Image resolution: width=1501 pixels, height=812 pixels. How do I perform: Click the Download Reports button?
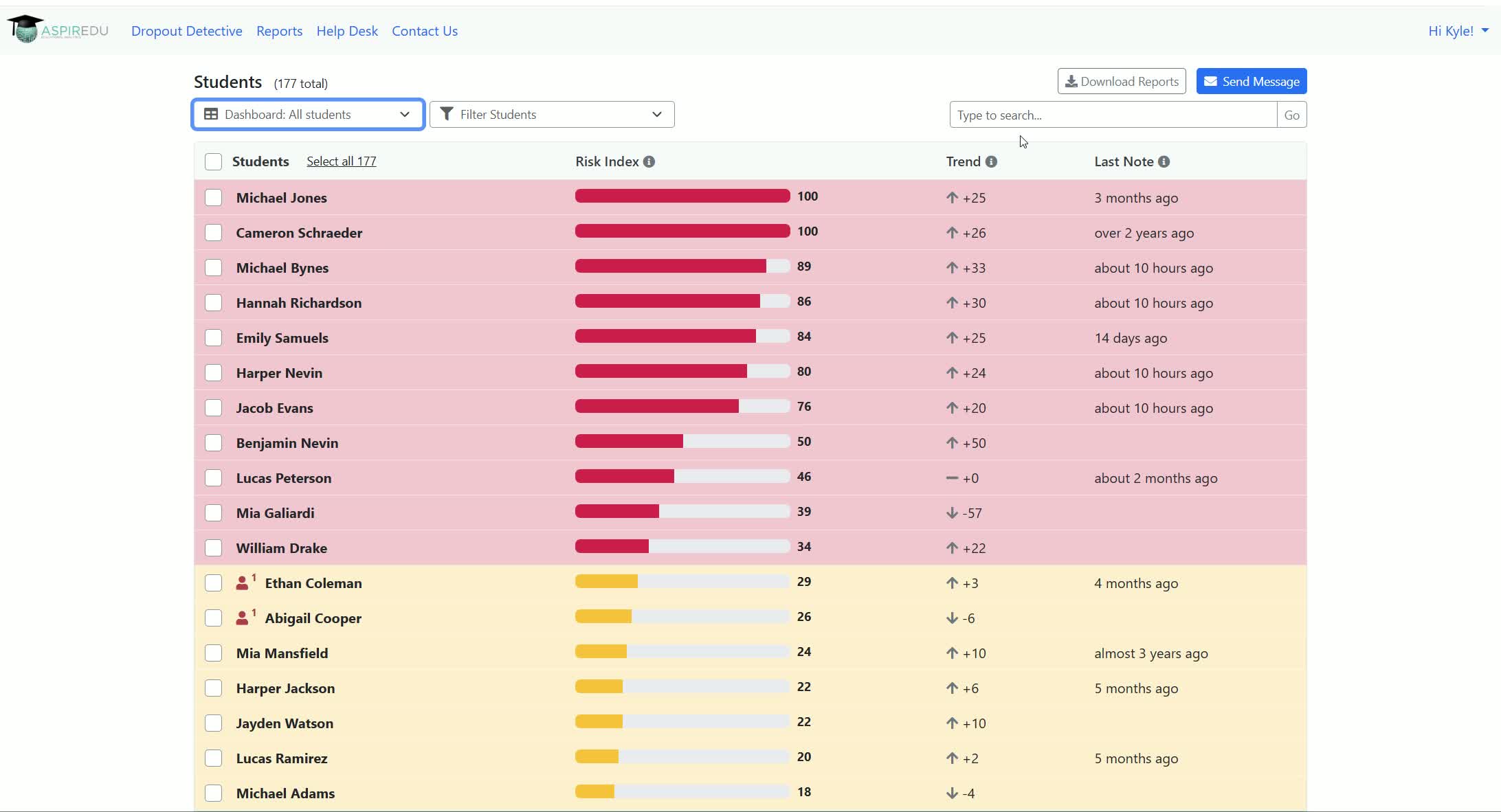click(1122, 81)
